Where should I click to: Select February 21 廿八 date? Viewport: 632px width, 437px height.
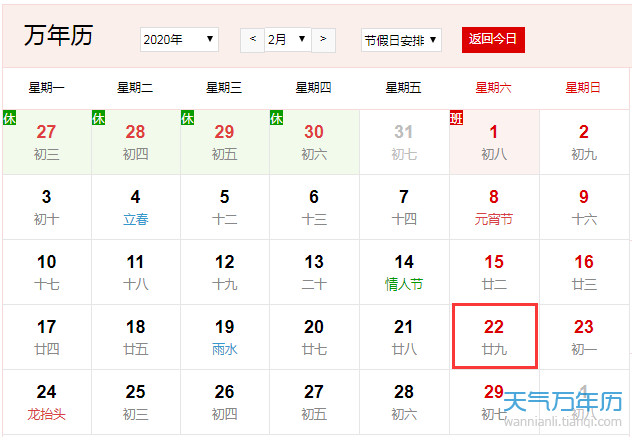(x=404, y=337)
